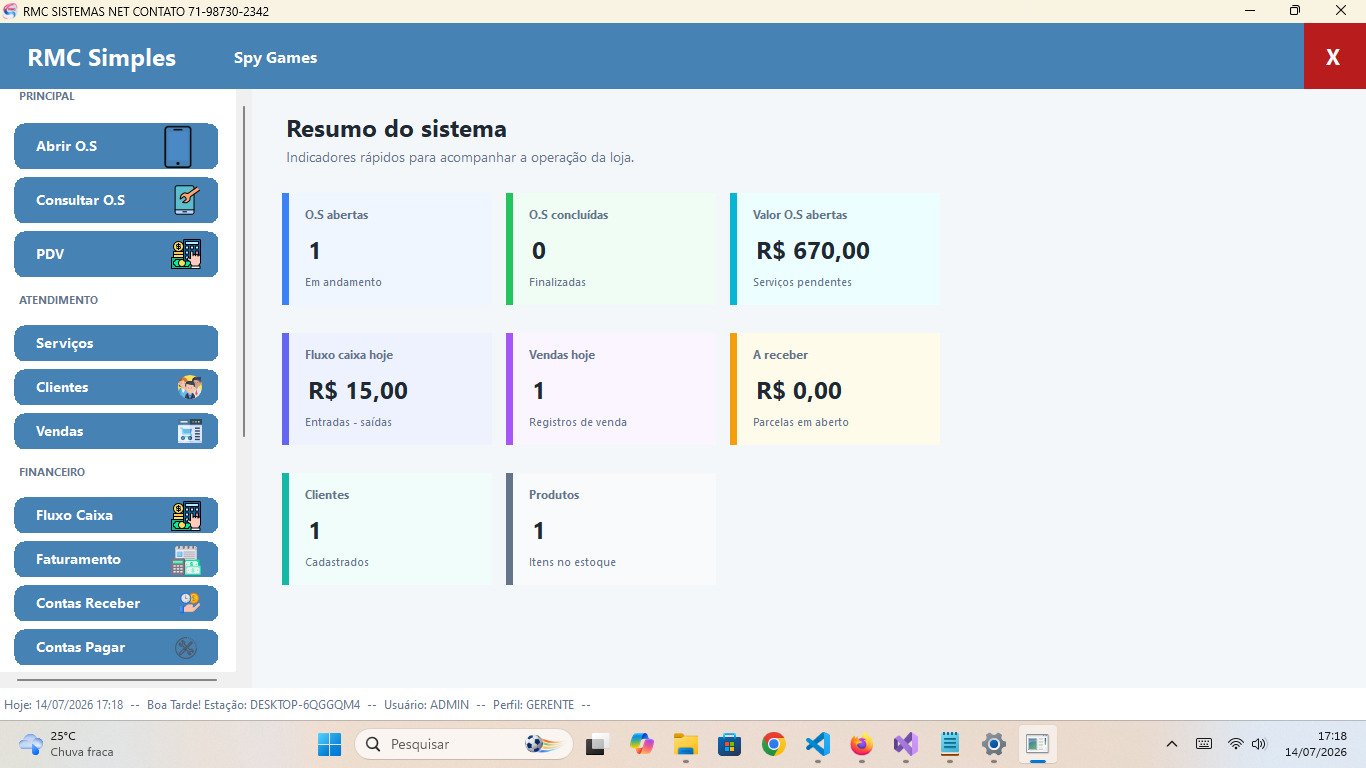Open the Wi-Fi network tray icon
This screenshot has height=768, width=1366.
[x=1236, y=744]
